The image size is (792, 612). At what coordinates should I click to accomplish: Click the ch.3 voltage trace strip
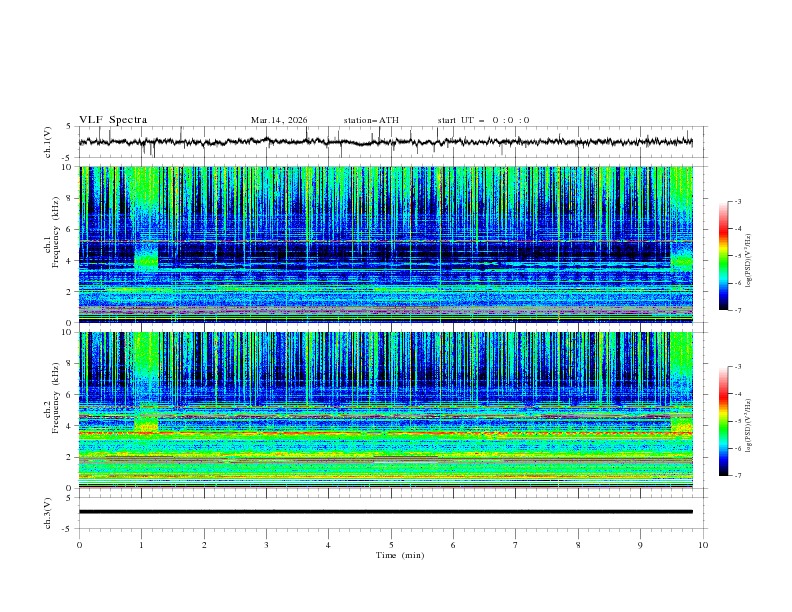click(x=385, y=512)
